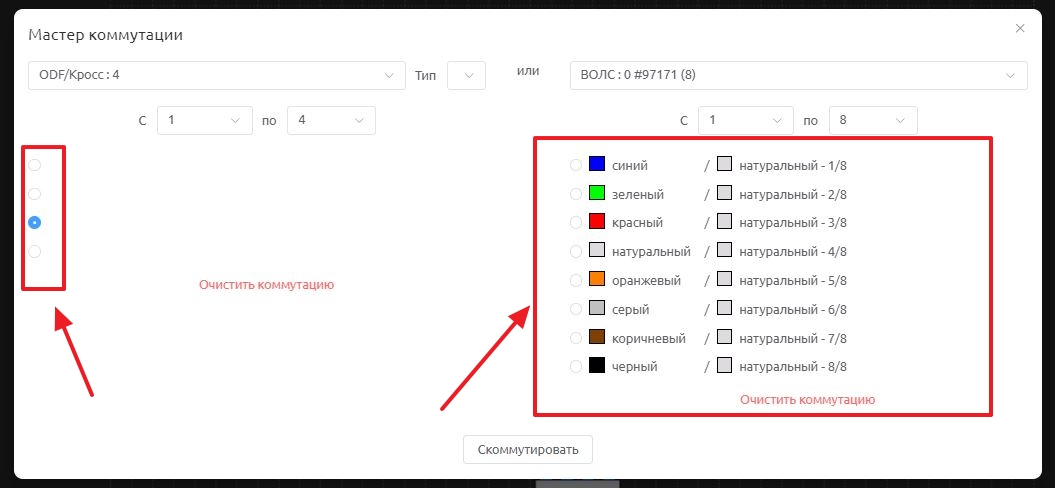Image resolution: width=1055 pixels, height=488 pixels.
Task: Open the right С dropdown next to по 8
Action: 745,120
